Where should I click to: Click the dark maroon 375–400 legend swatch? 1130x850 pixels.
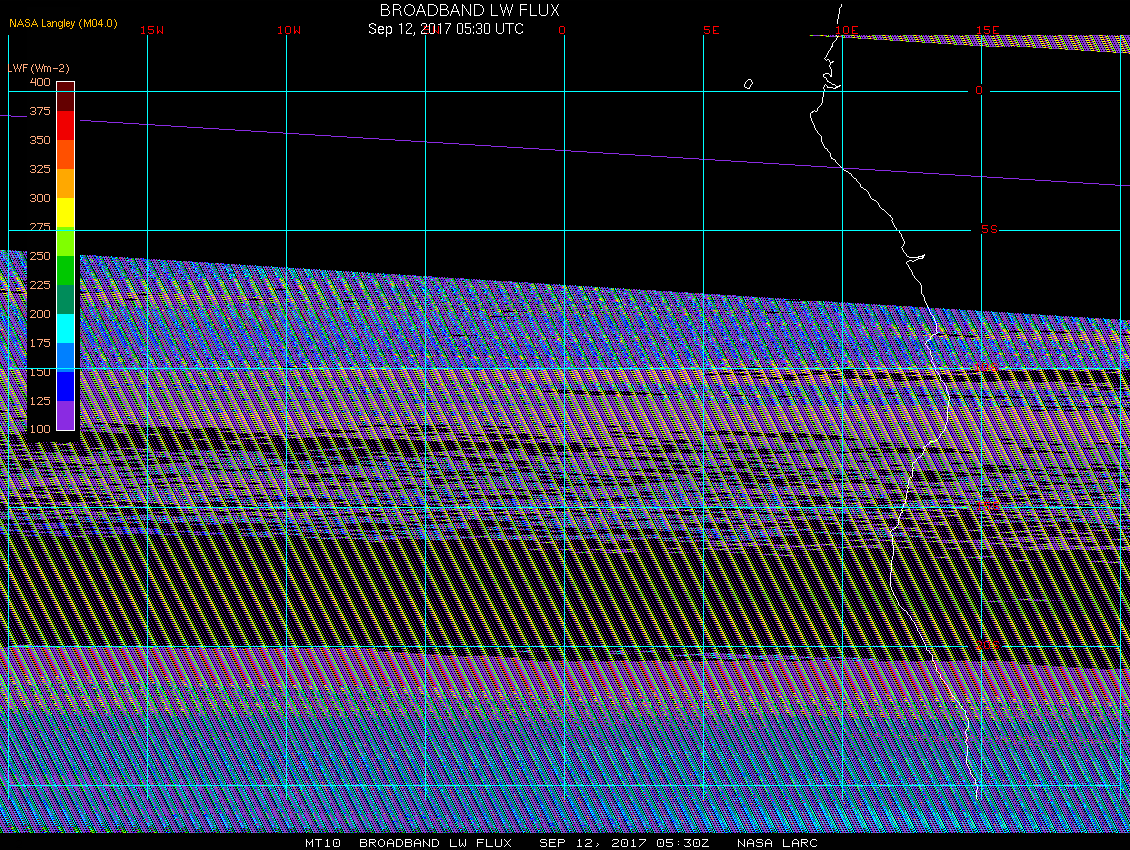(x=66, y=97)
